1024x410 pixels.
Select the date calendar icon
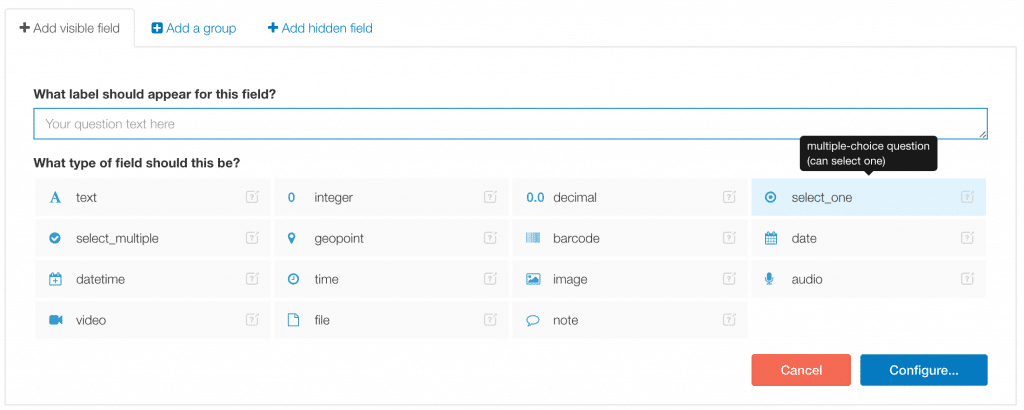(x=771, y=238)
